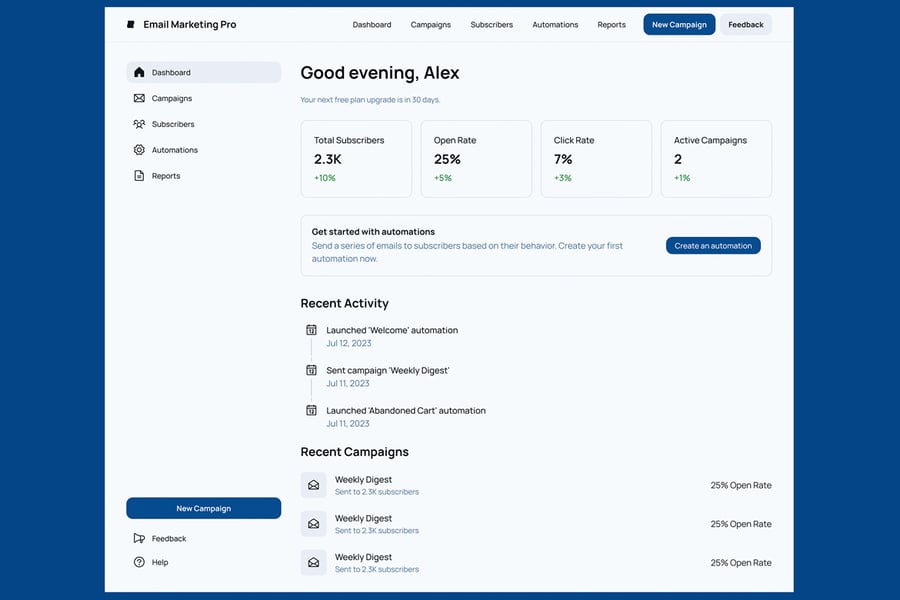Select Automations in the top navigation bar
The height and width of the screenshot is (600, 900).
555,25
